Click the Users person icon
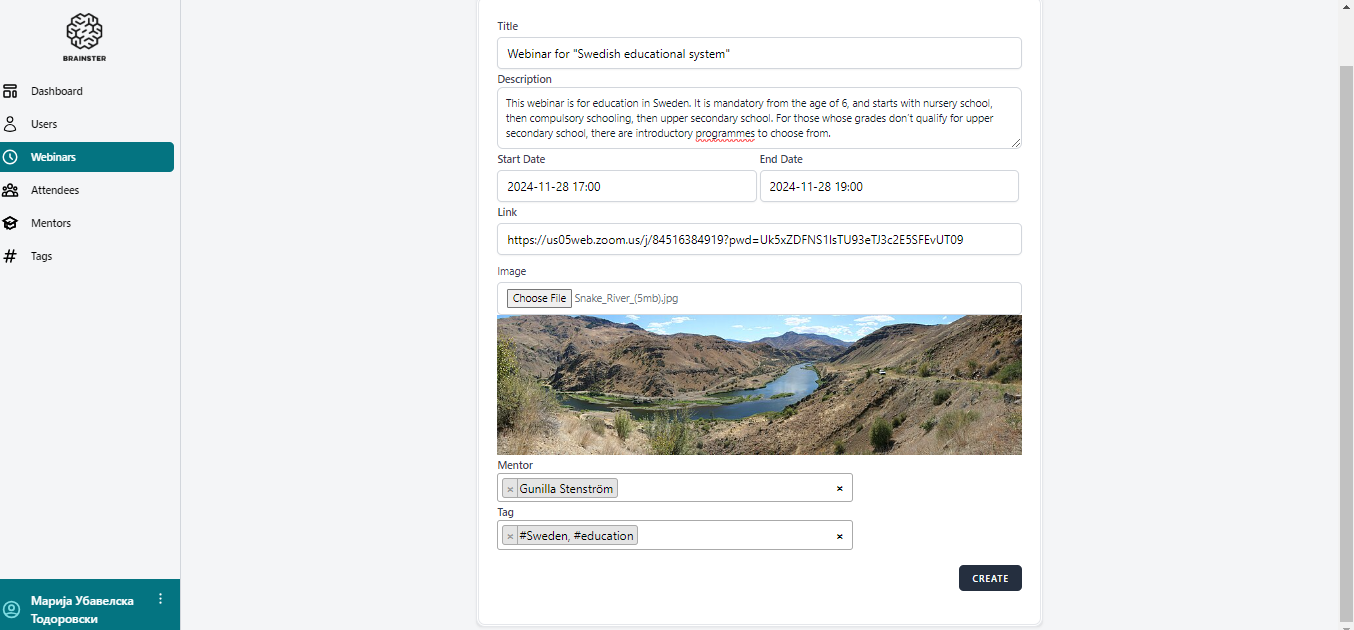The height and width of the screenshot is (630, 1354). point(10,124)
